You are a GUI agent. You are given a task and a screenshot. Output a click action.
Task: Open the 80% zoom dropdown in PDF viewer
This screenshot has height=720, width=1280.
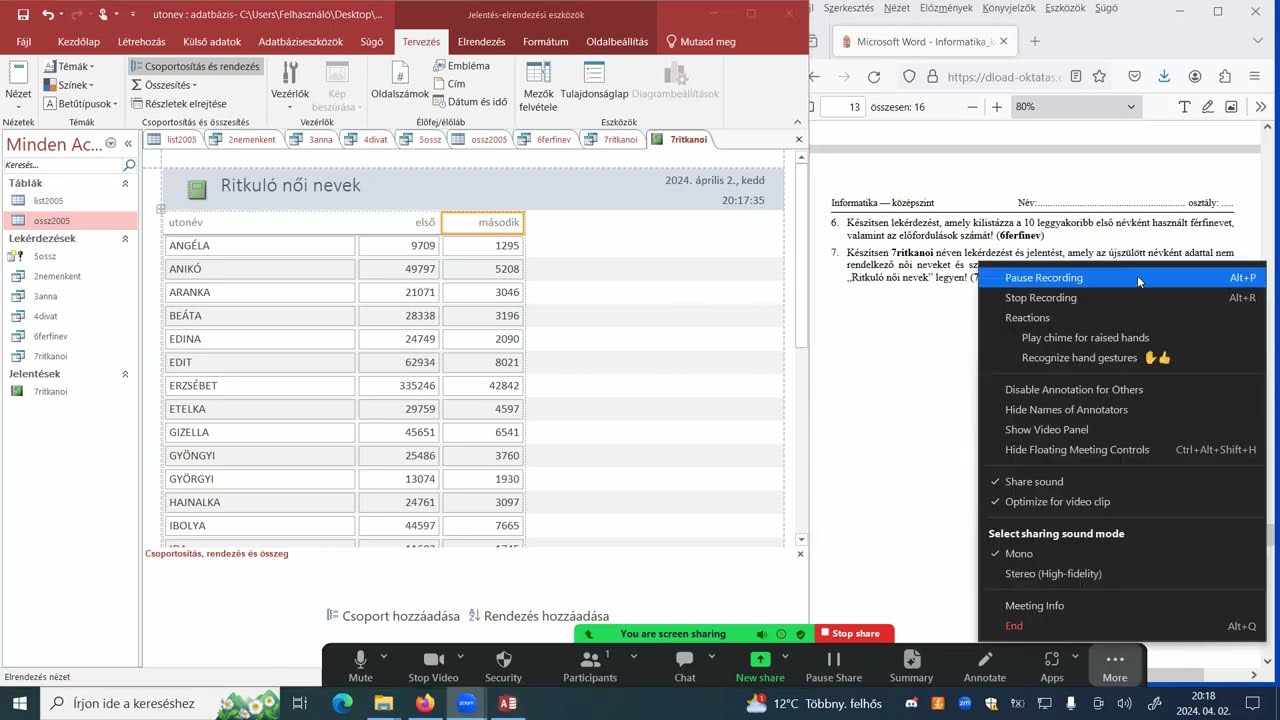point(1075,107)
